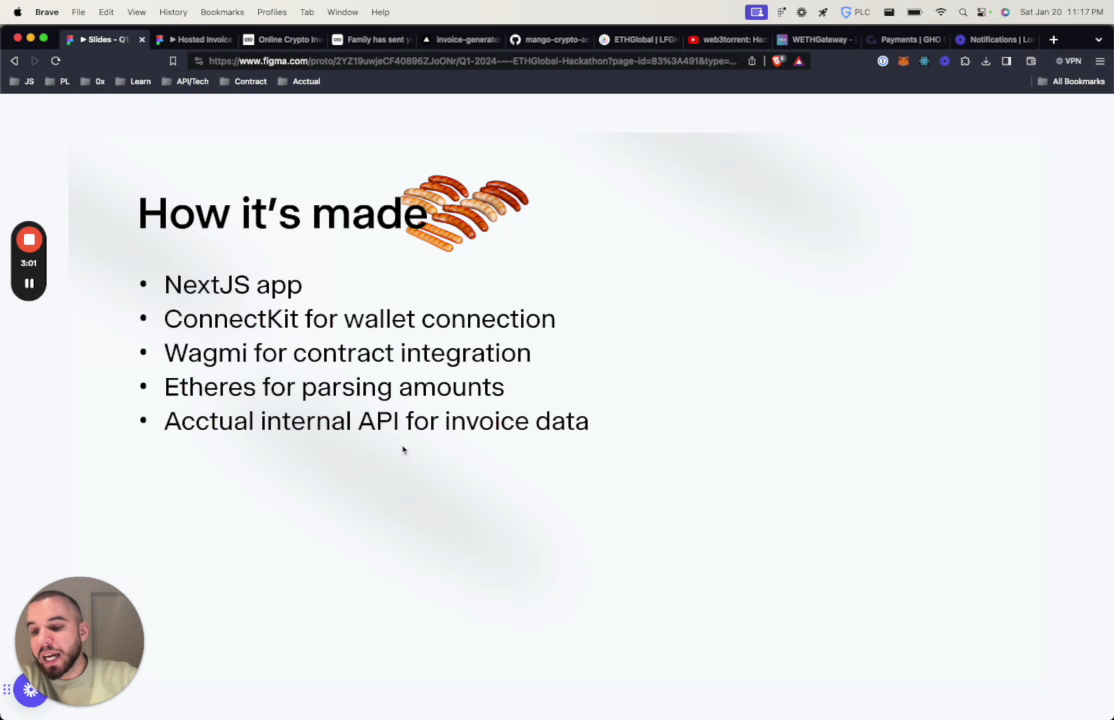Switch to the ETHGlobal tab

click(639, 40)
